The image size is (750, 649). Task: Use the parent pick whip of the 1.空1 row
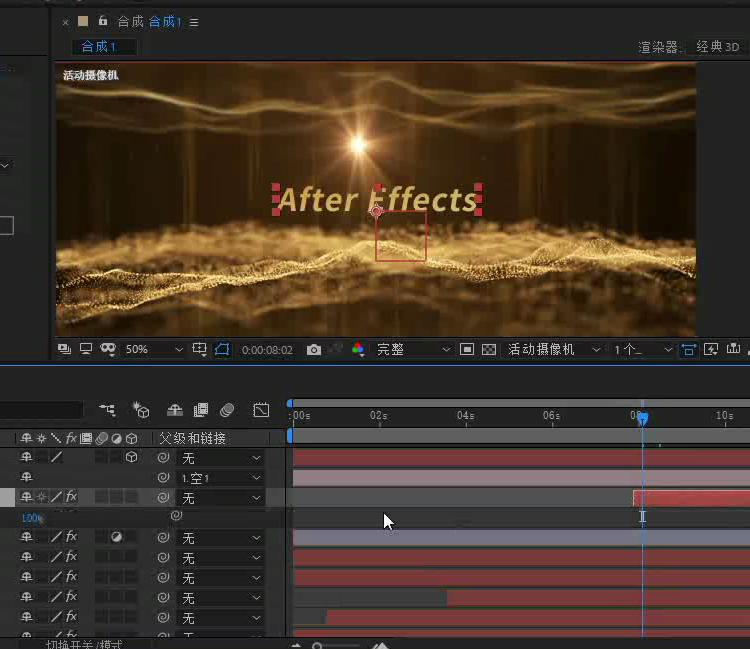[163, 477]
